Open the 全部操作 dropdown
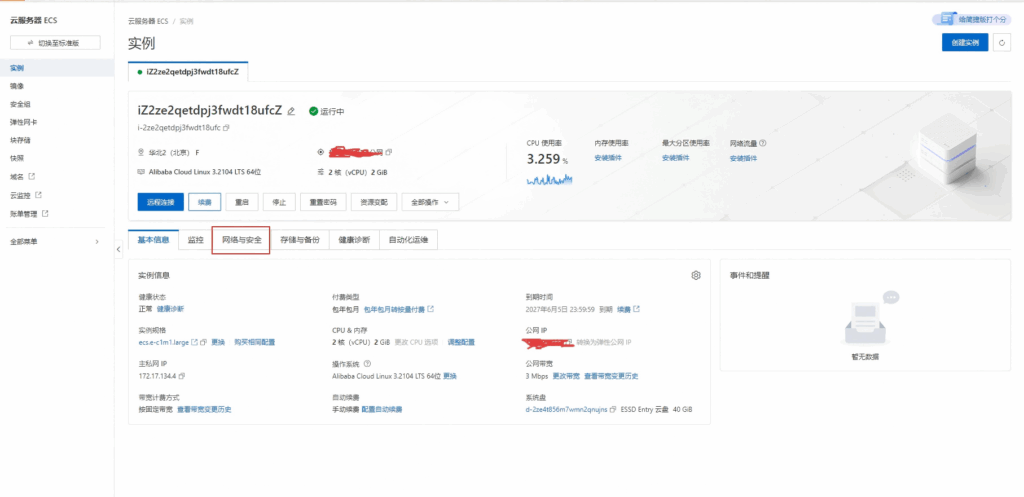The height and width of the screenshot is (497, 1024). tap(430, 202)
